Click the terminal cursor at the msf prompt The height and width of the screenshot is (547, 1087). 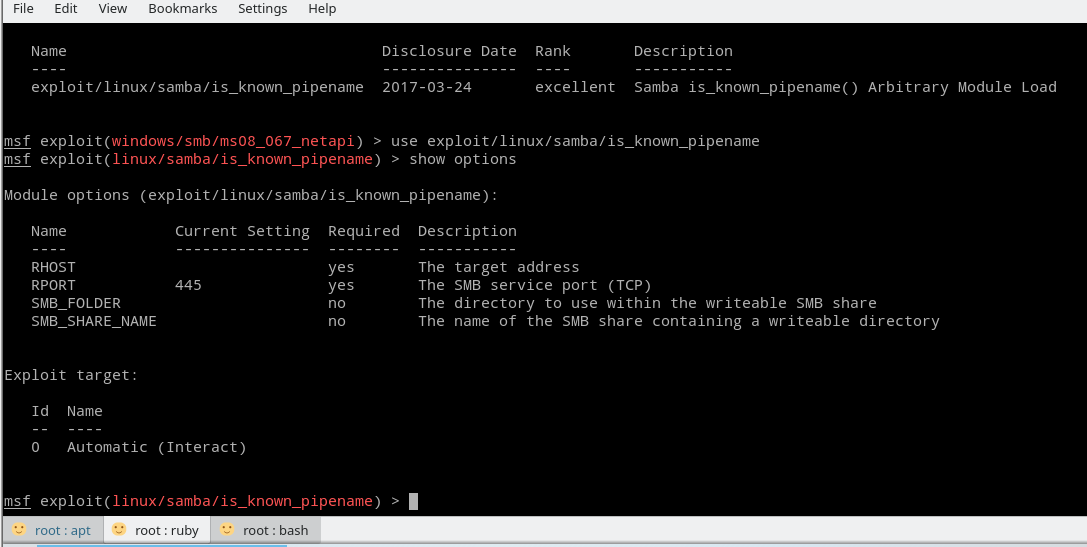(x=413, y=501)
